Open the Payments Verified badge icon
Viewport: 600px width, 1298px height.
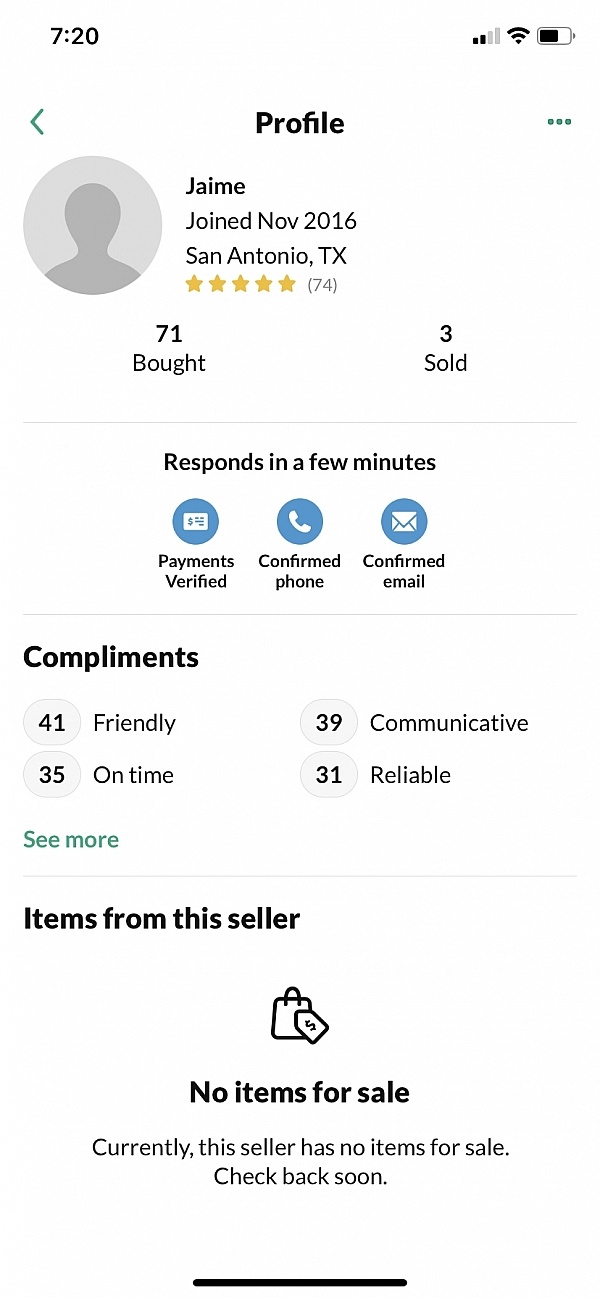point(196,521)
